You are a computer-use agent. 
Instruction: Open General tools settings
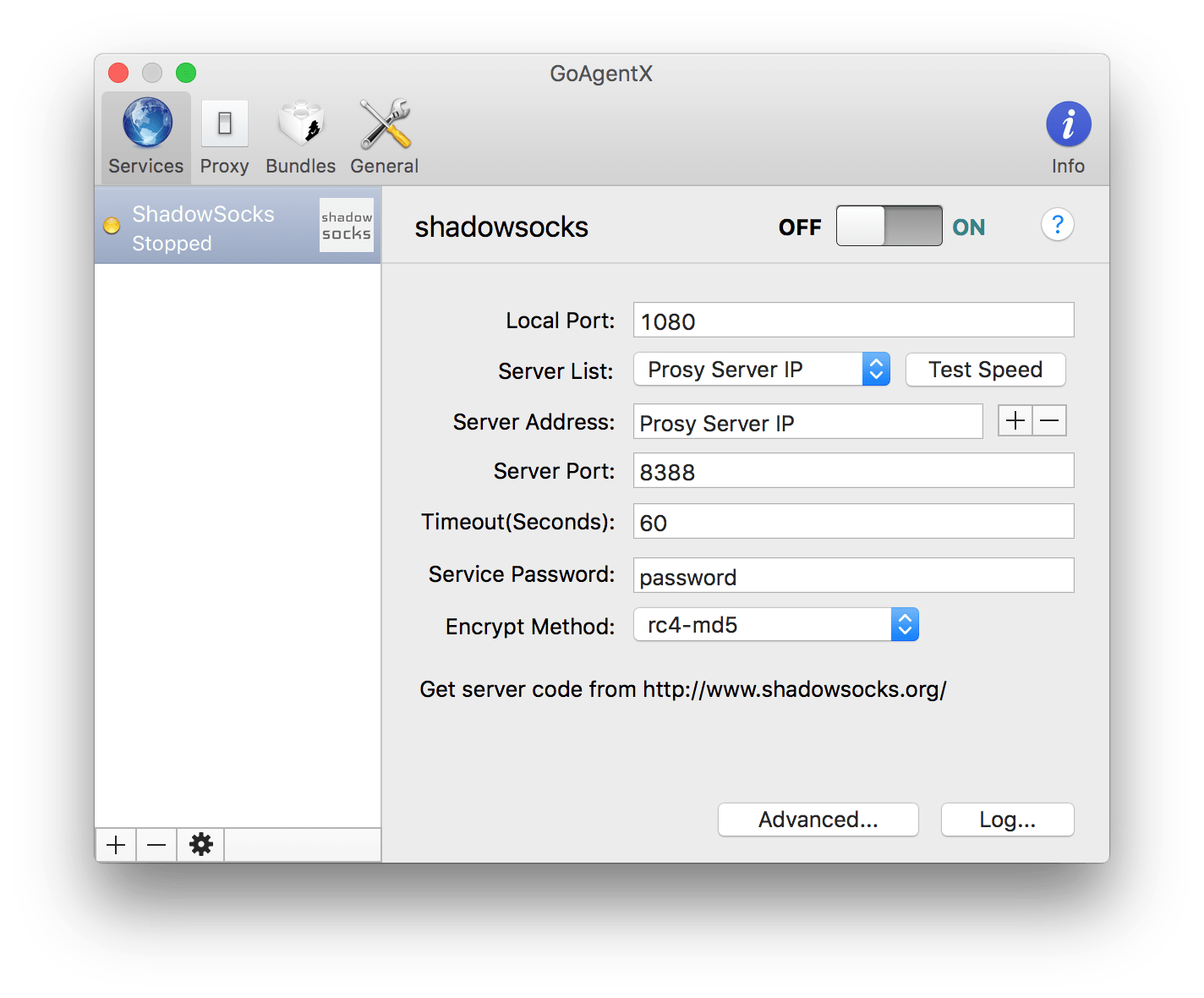[x=385, y=137]
